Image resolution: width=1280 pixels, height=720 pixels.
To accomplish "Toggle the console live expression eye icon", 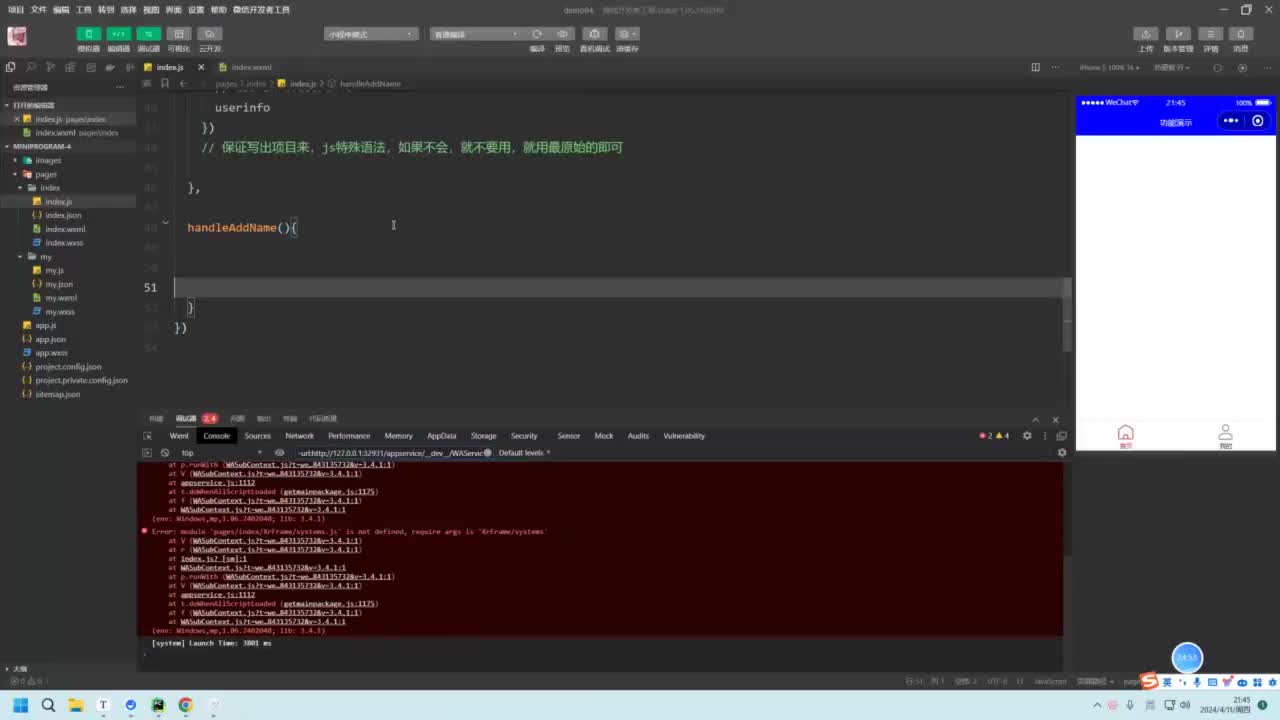I will (279, 453).
